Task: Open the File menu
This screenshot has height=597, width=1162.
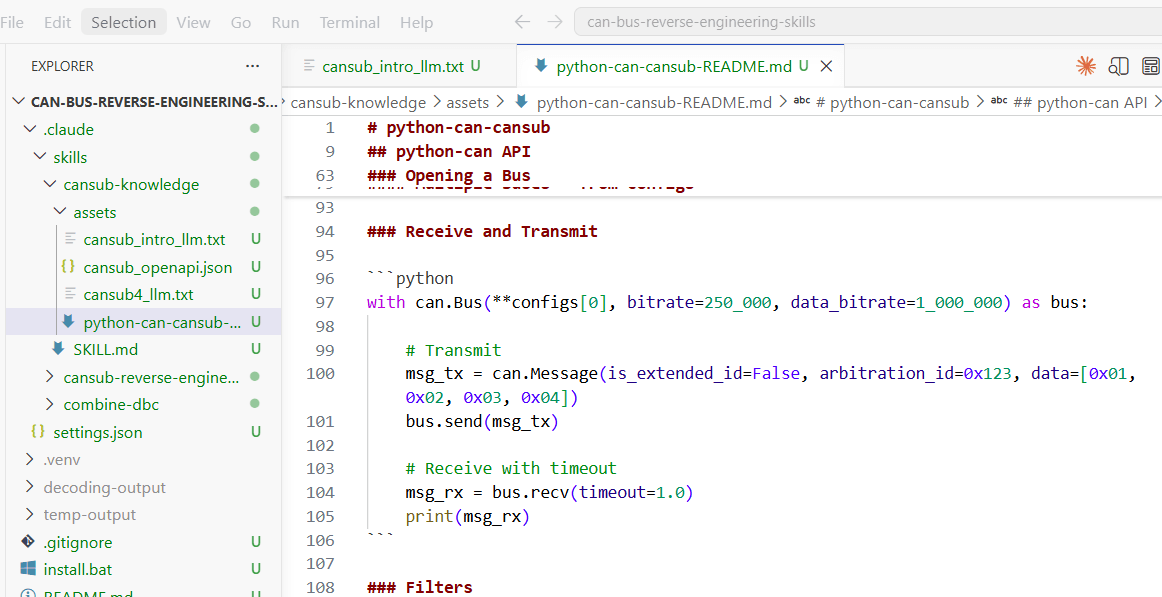Action: (12, 22)
